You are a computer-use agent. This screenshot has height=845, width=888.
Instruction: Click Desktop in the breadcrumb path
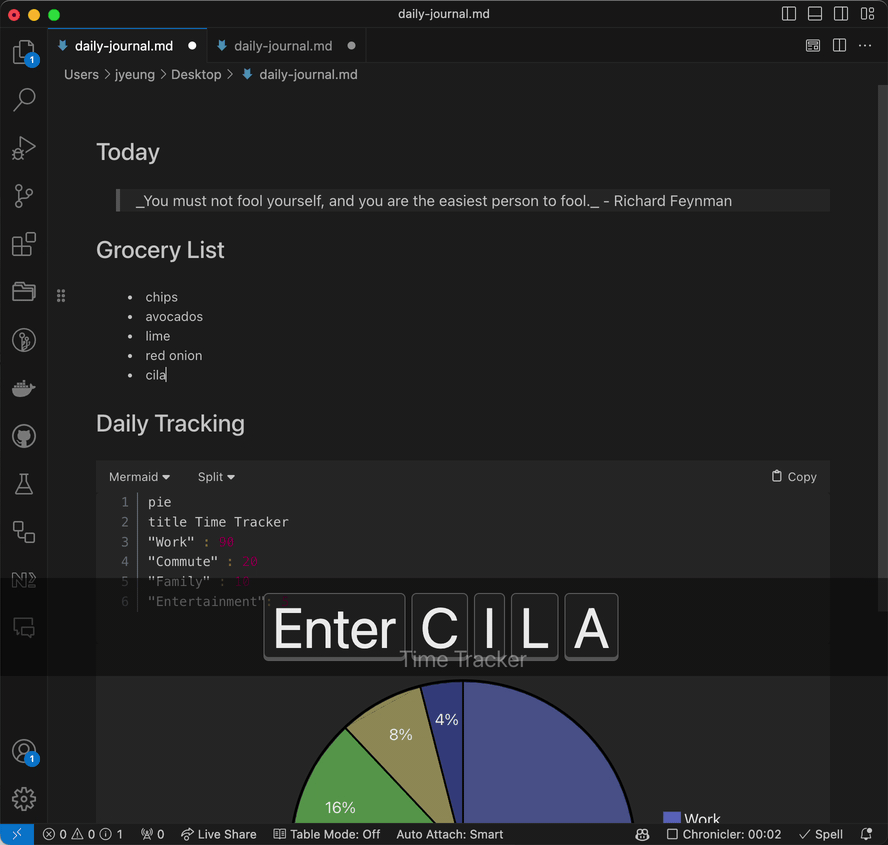[x=196, y=75]
